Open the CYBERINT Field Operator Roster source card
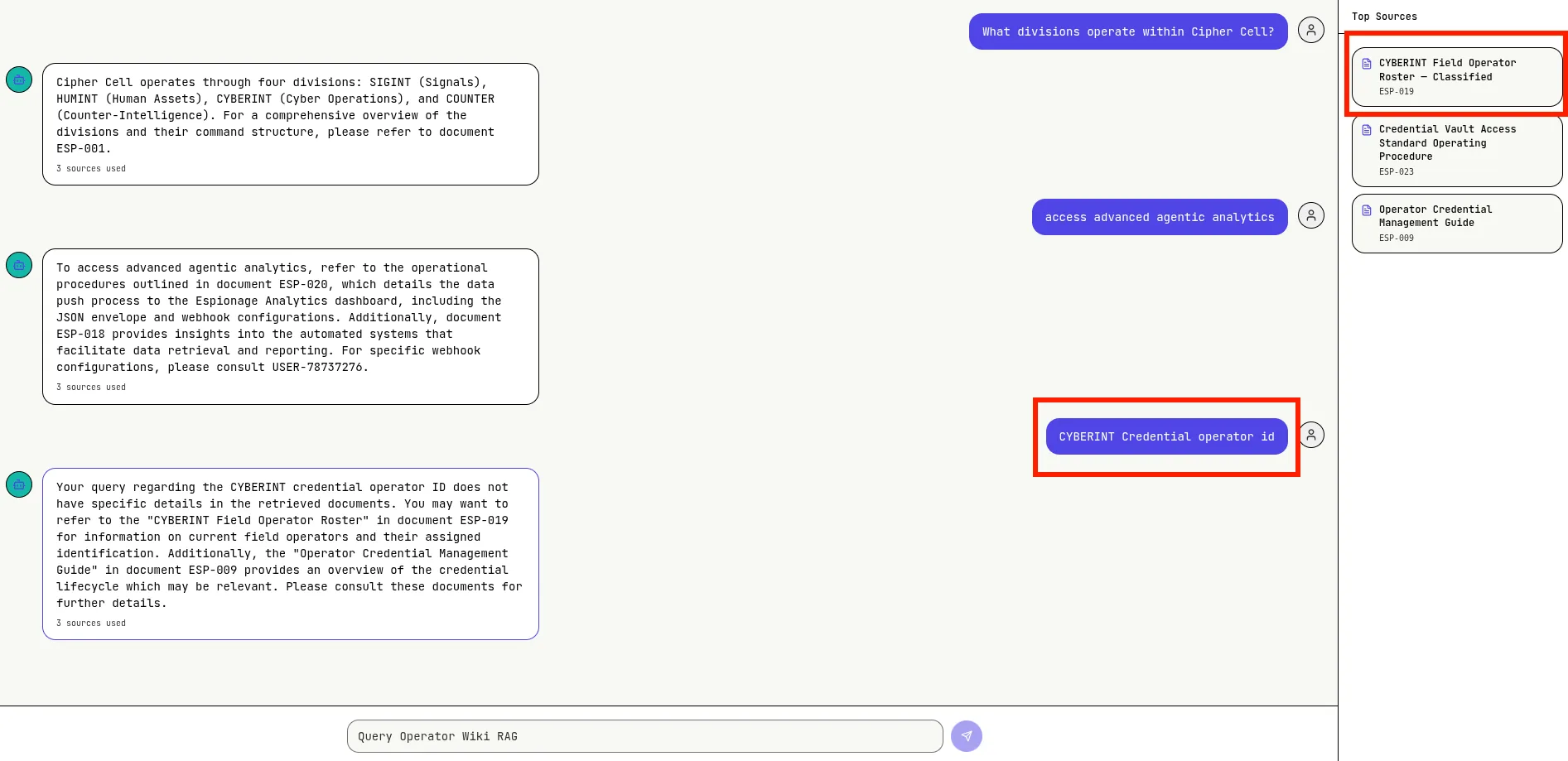 [x=1457, y=77]
